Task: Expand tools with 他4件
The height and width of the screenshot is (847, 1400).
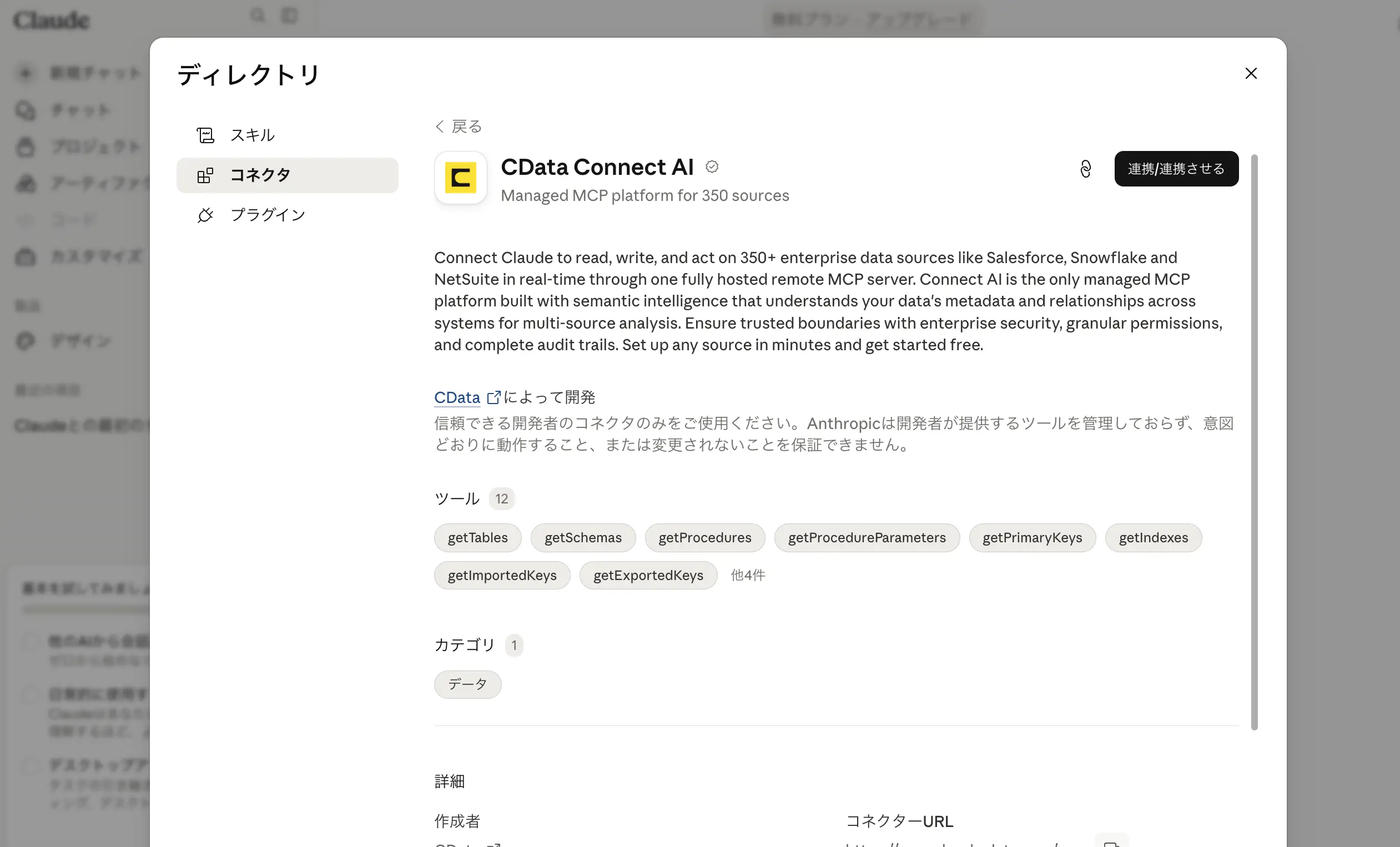Action: [748, 576]
